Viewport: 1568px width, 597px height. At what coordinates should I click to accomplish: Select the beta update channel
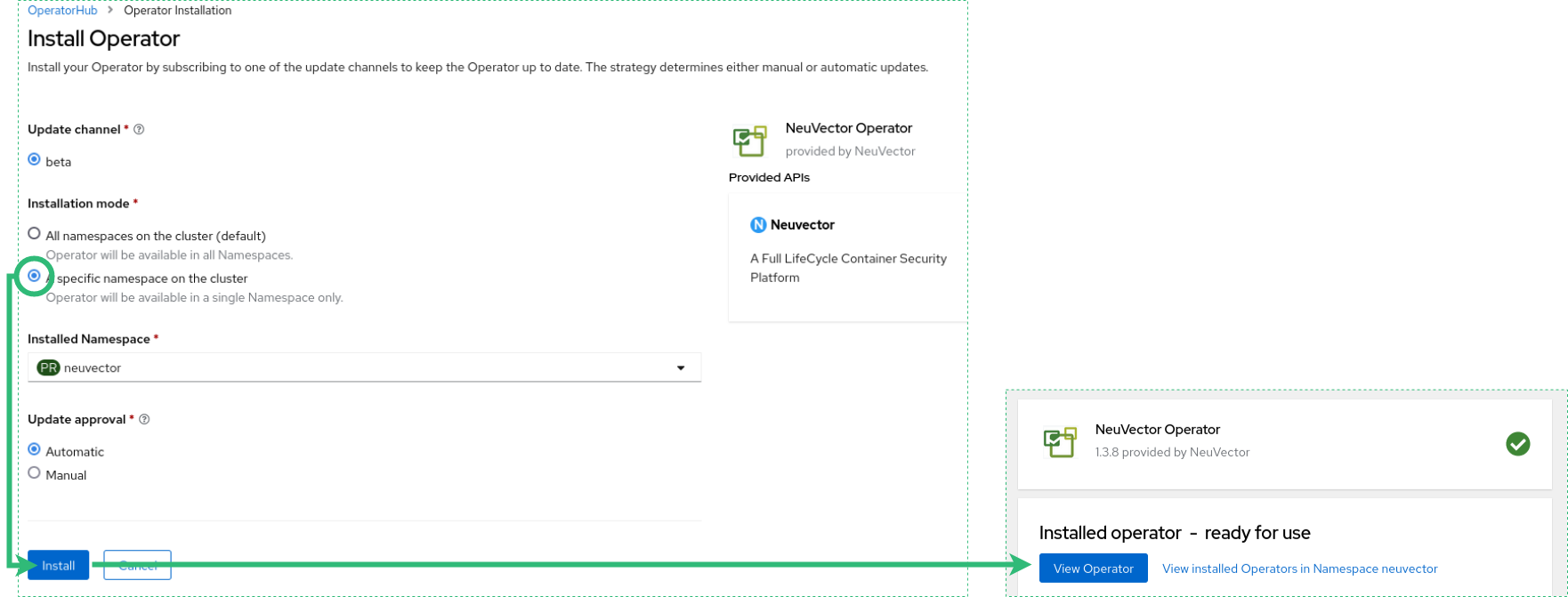tap(35, 160)
